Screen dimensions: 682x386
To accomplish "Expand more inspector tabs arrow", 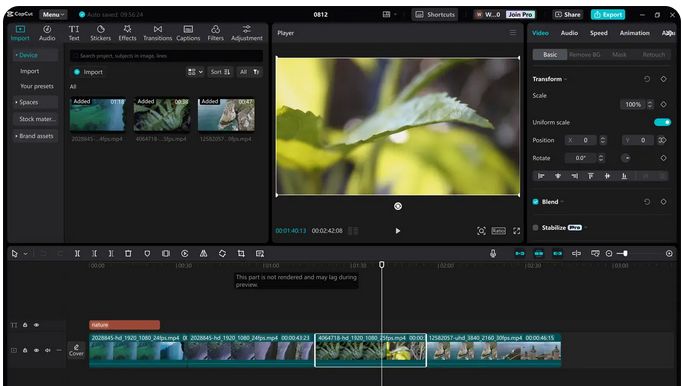I will (x=669, y=33).
